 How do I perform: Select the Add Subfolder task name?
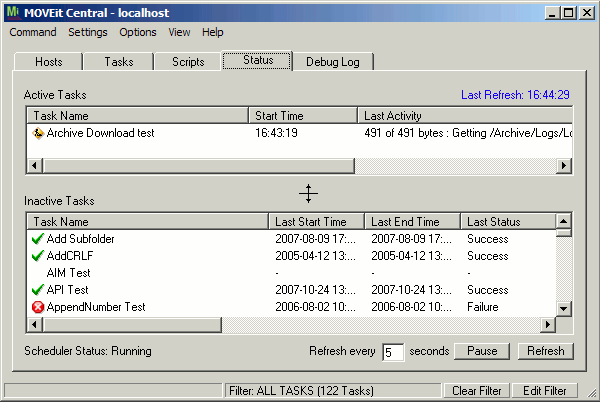pyautogui.click(x=80, y=239)
